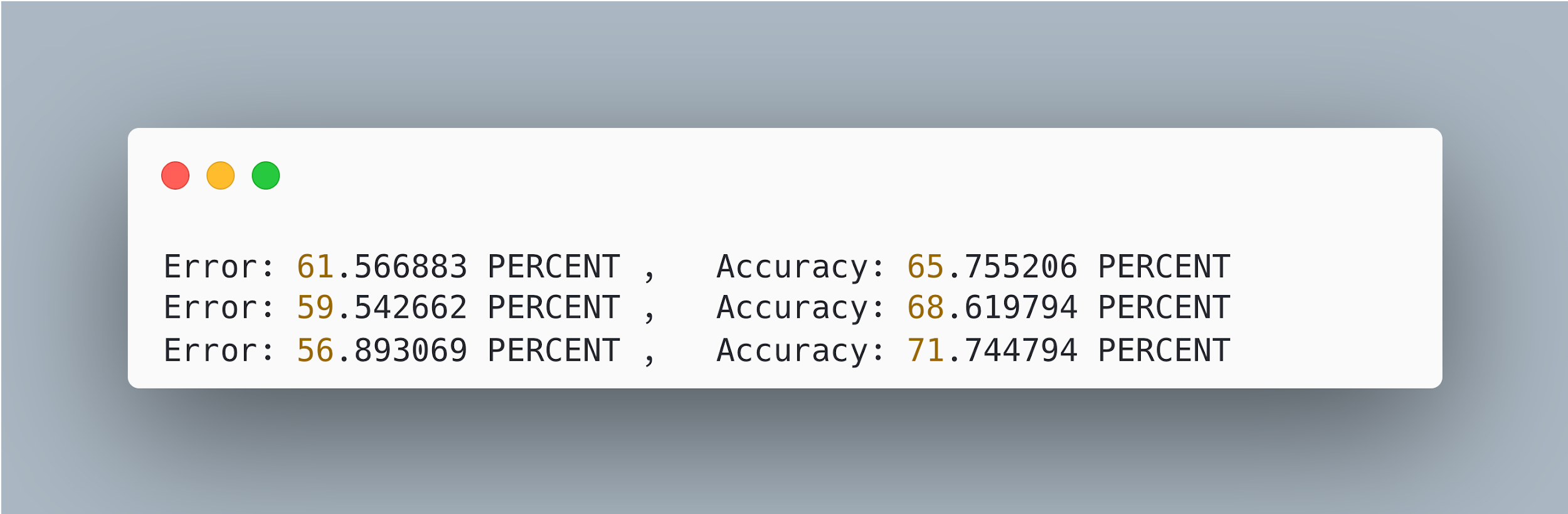Click the error value 59.542662
Screen dimensions: 1568x514
click(382, 308)
